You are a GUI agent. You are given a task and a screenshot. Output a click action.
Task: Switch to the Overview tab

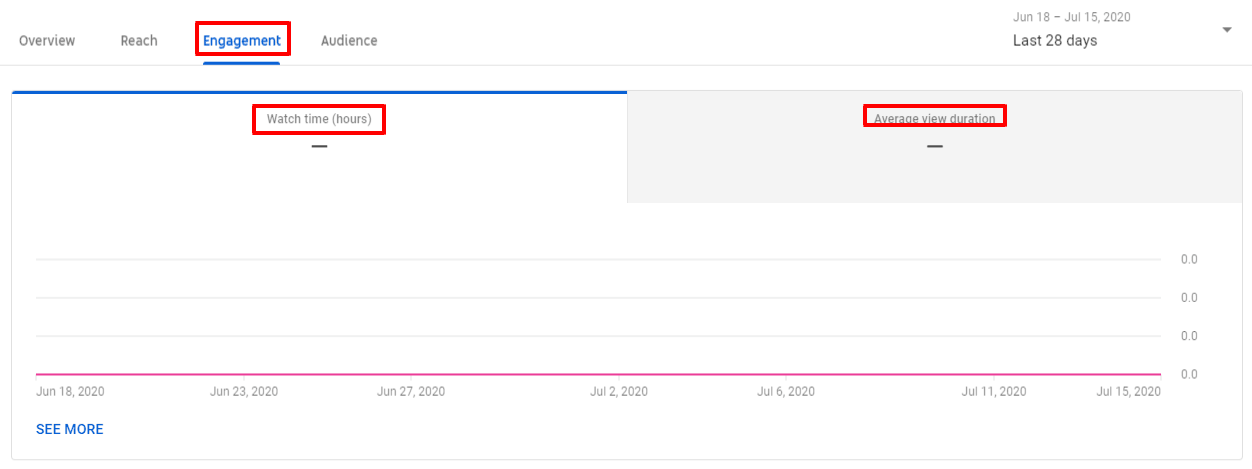pyautogui.click(x=47, y=41)
